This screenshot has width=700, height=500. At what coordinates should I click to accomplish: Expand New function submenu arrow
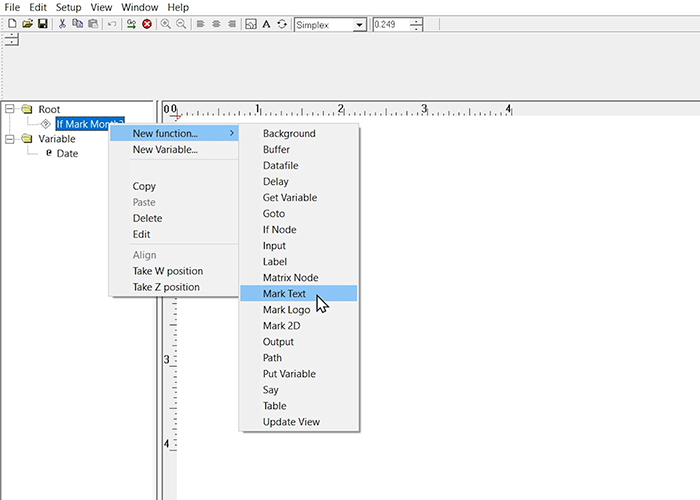(x=232, y=133)
